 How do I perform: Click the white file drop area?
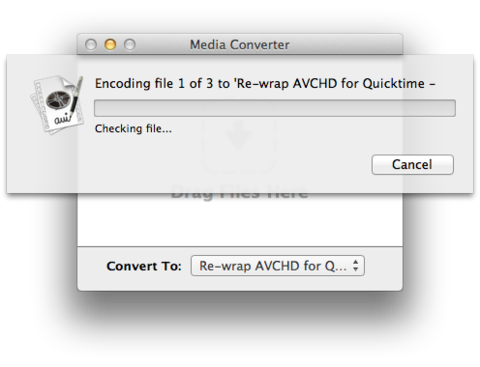240,220
